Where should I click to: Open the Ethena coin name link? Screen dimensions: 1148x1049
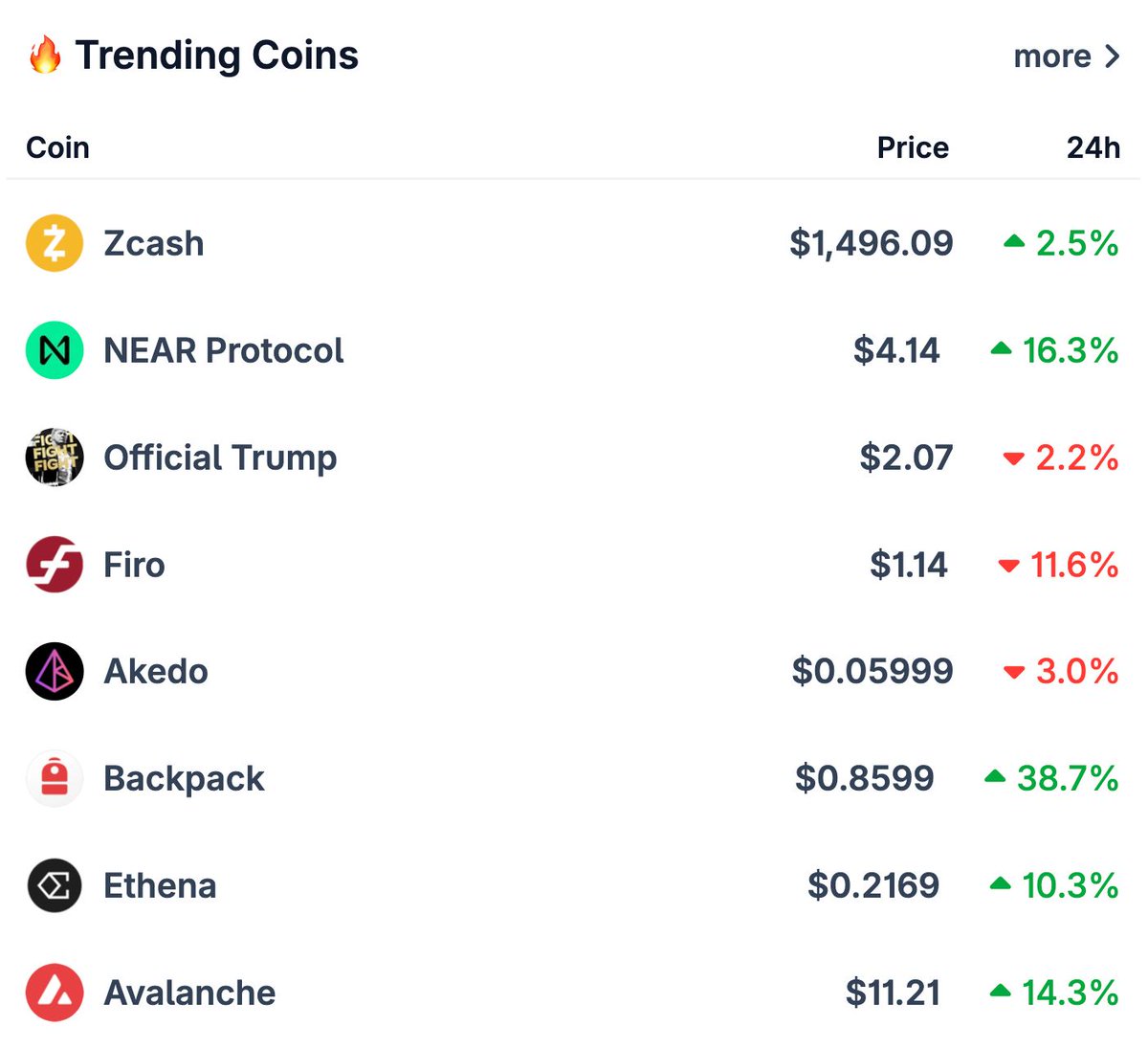(x=160, y=885)
